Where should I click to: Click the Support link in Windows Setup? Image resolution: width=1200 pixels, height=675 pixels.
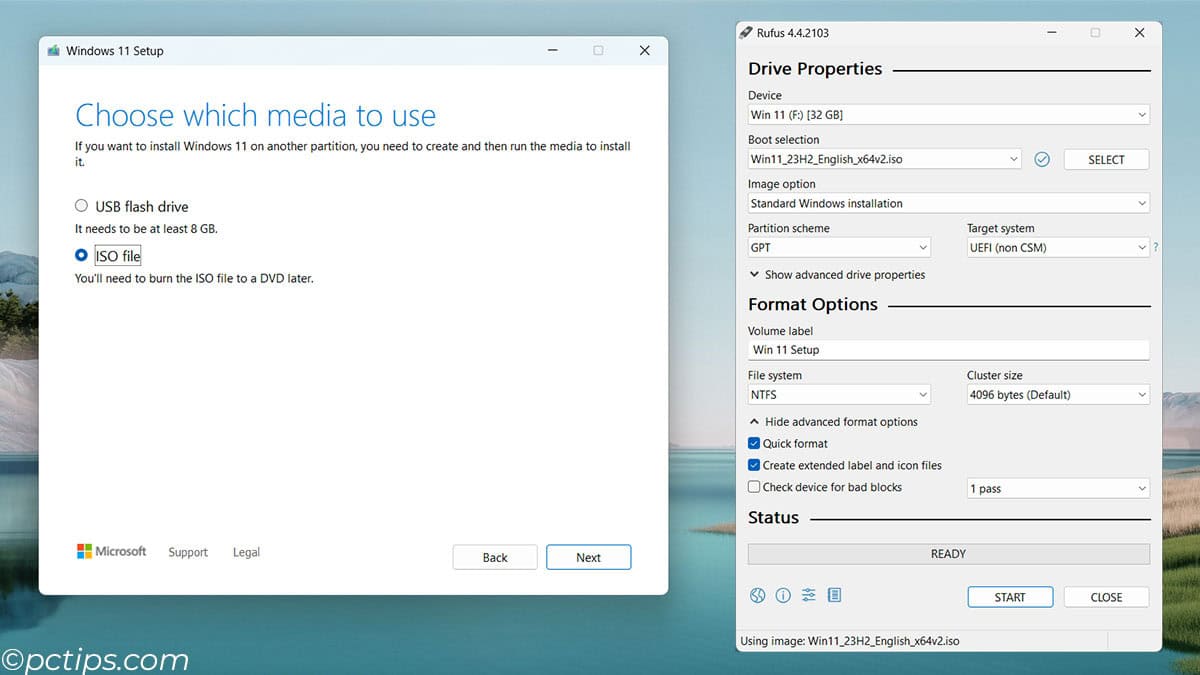click(x=188, y=551)
